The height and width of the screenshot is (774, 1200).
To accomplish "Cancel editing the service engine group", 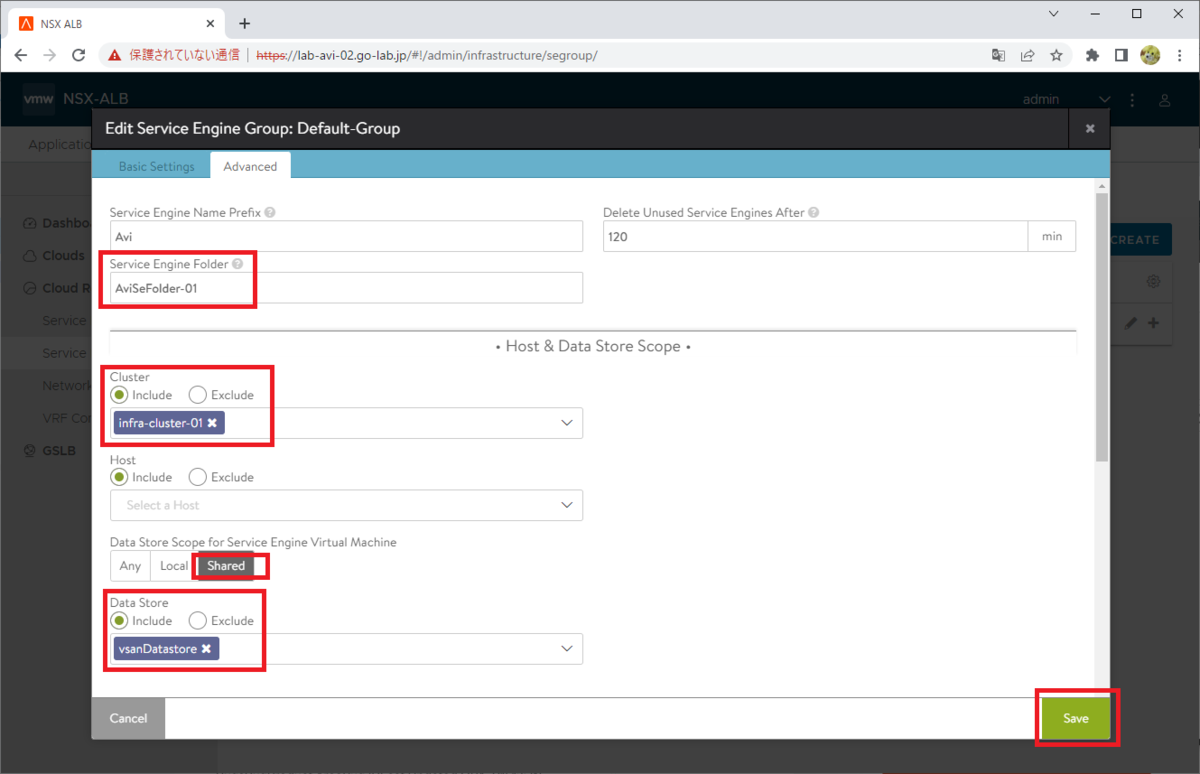I will pyautogui.click(x=128, y=718).
